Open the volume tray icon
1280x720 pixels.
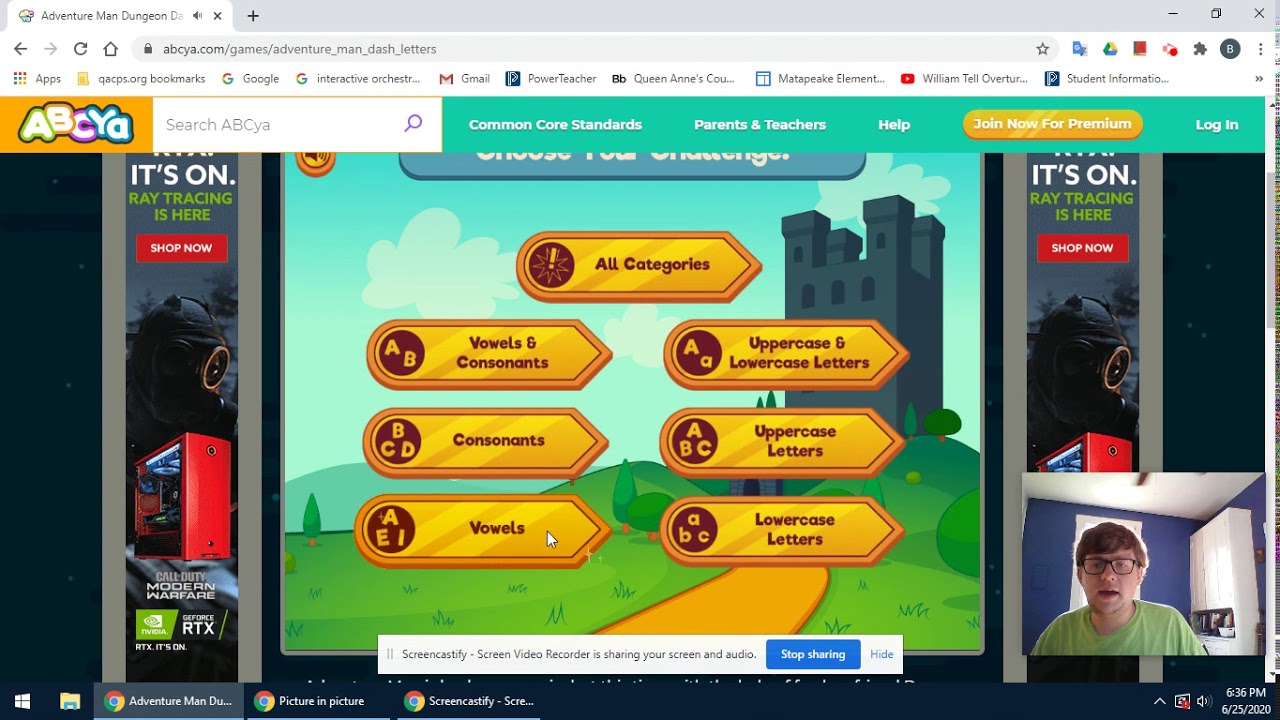point(1203,701)
